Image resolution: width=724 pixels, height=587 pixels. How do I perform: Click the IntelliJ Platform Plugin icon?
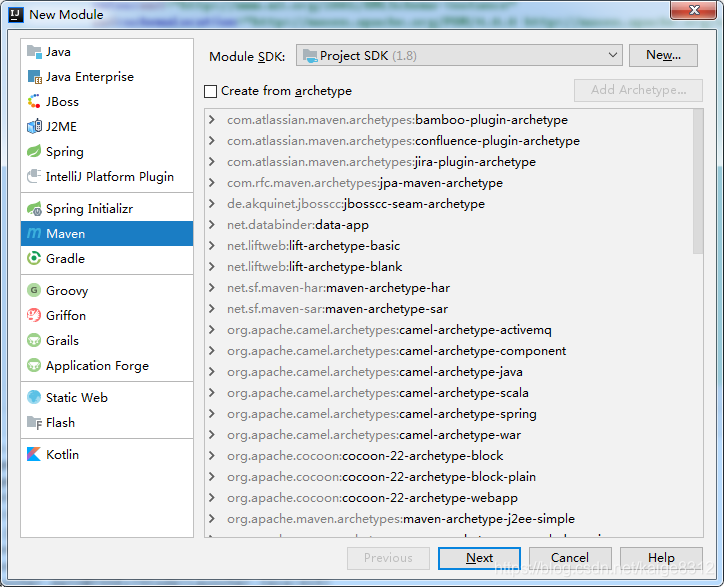click(34, 176)
